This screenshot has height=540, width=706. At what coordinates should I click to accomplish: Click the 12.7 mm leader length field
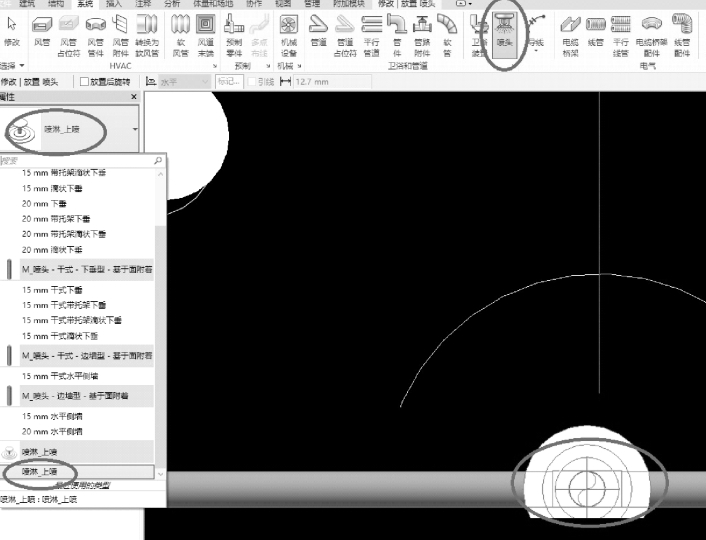pos(332,82)
